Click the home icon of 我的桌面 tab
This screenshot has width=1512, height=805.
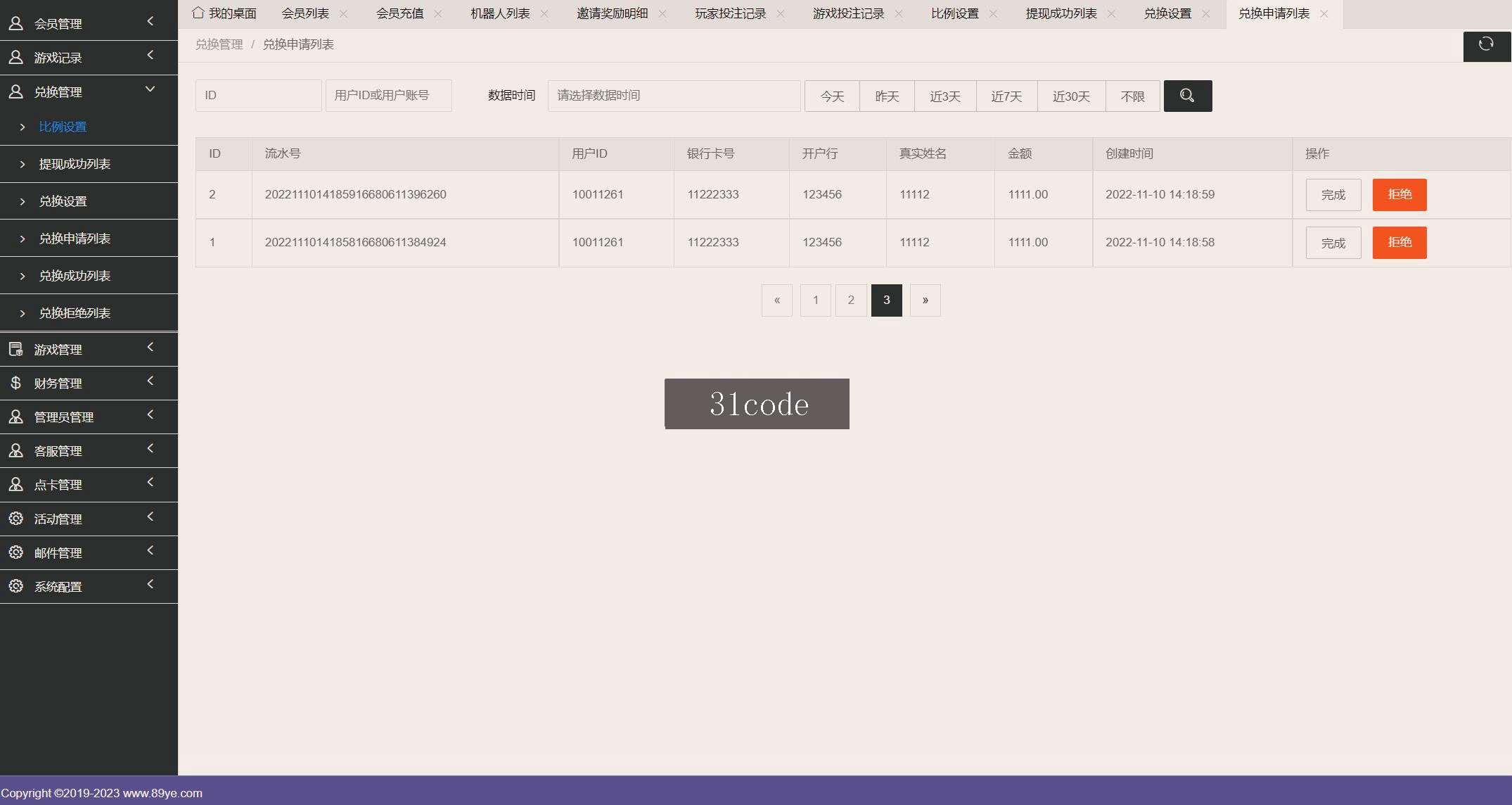tap(198, 13)
